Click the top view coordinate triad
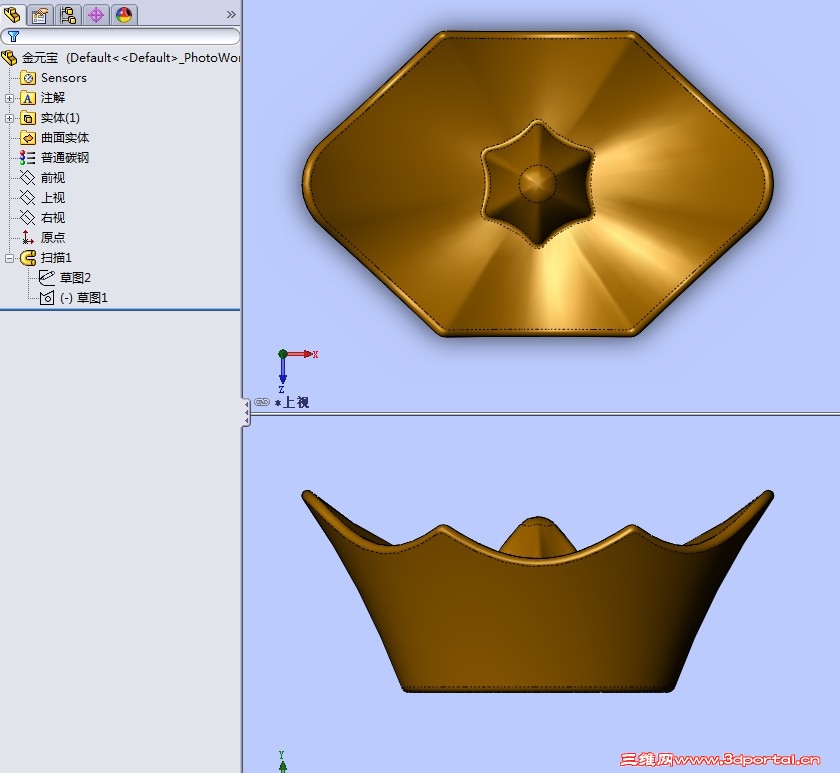Screen dimensions: 840x773 (x=297, y=370)
